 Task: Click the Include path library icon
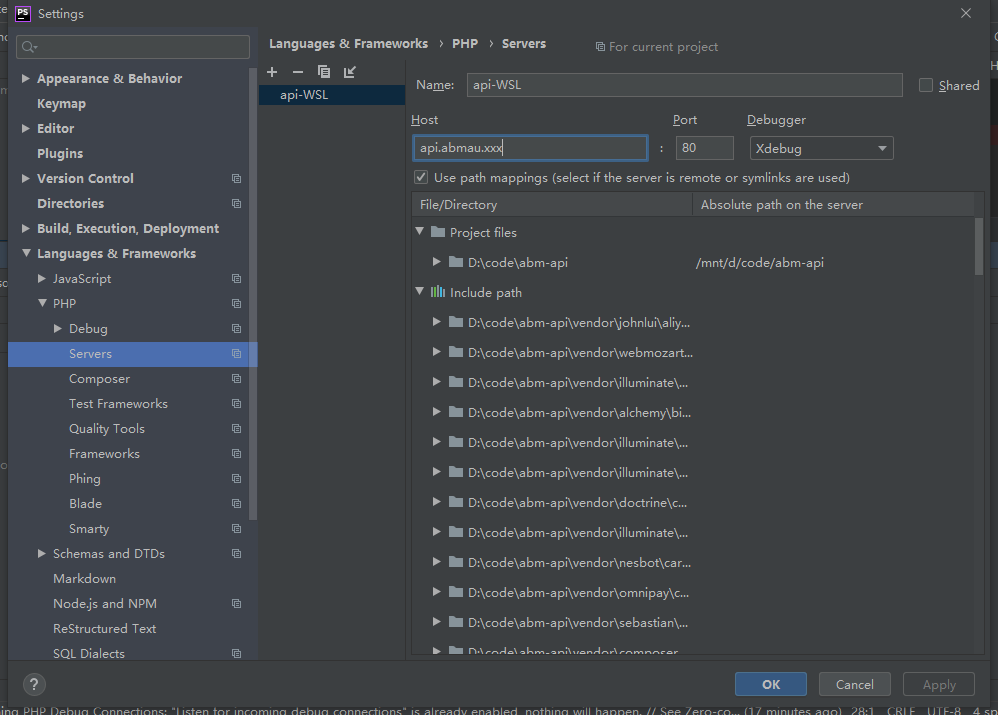pyautogui.click(x=437, y=292)
